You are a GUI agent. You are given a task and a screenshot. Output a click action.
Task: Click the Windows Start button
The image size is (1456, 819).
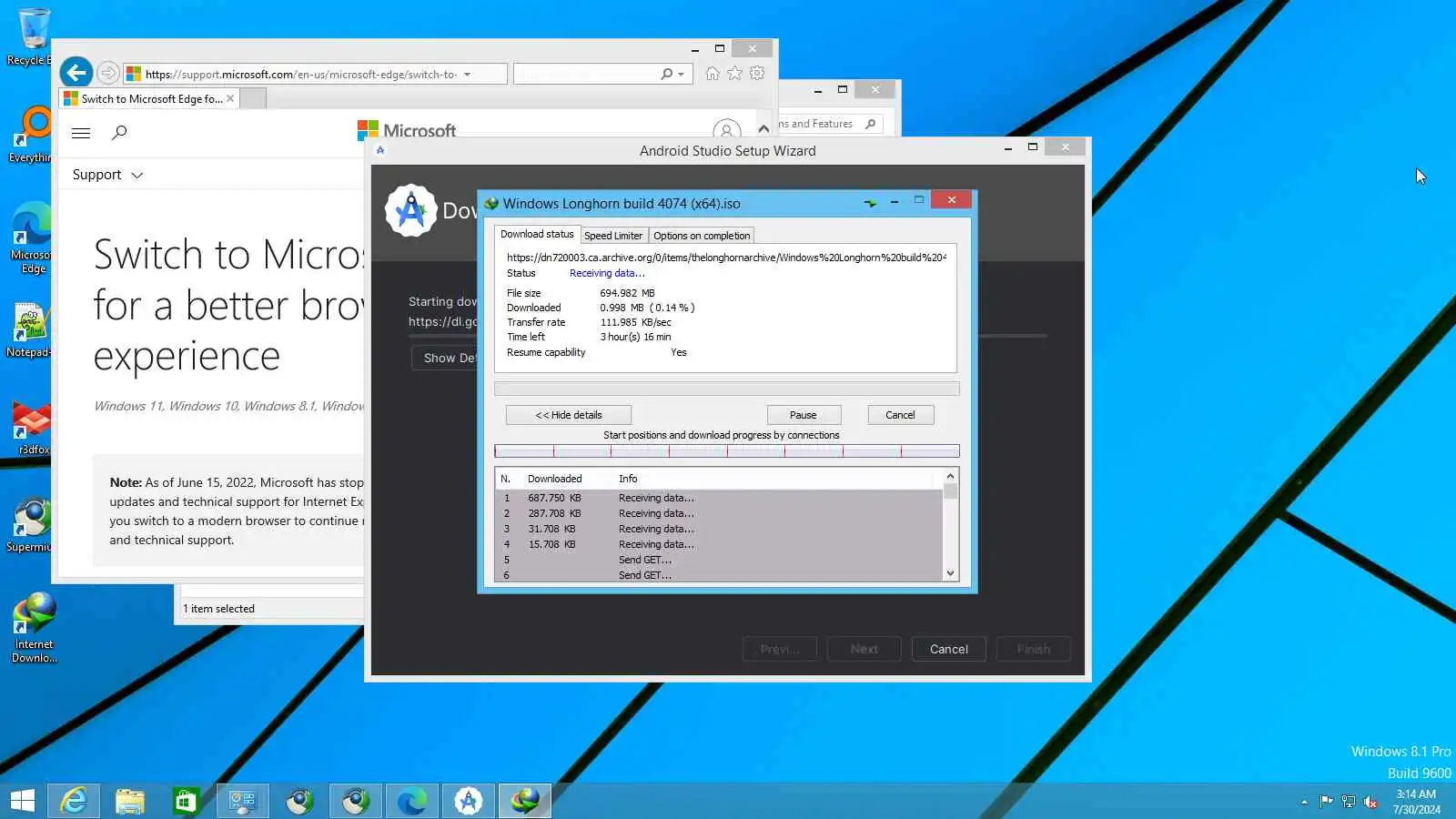pos(22,801)
